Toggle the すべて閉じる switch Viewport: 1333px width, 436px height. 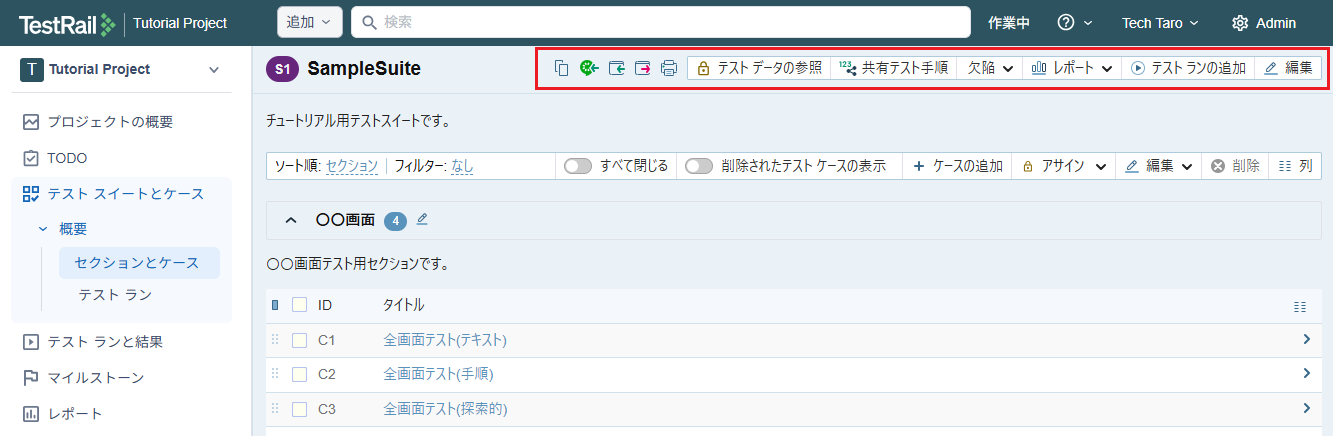[578, 166]
